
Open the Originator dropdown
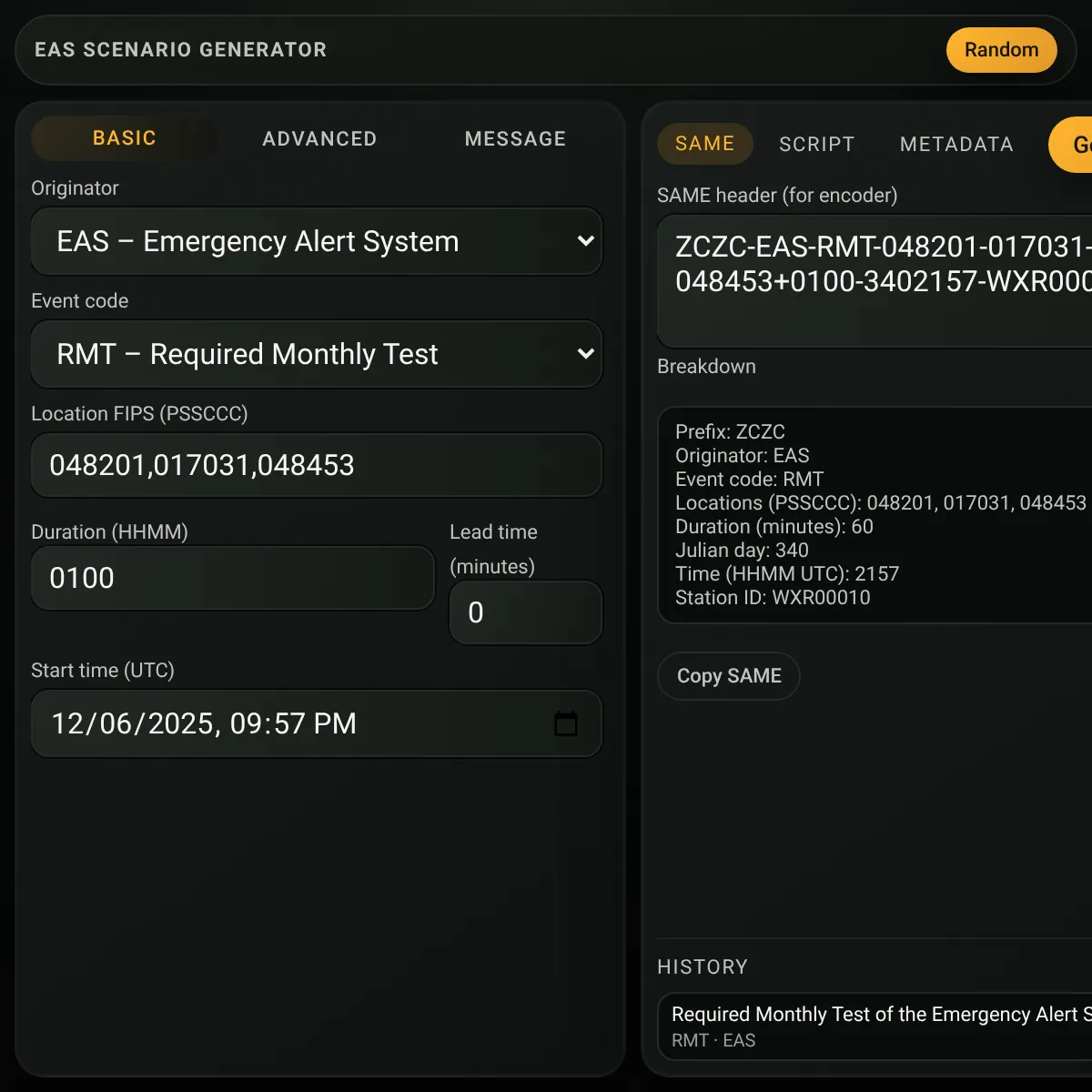[317, 241]
